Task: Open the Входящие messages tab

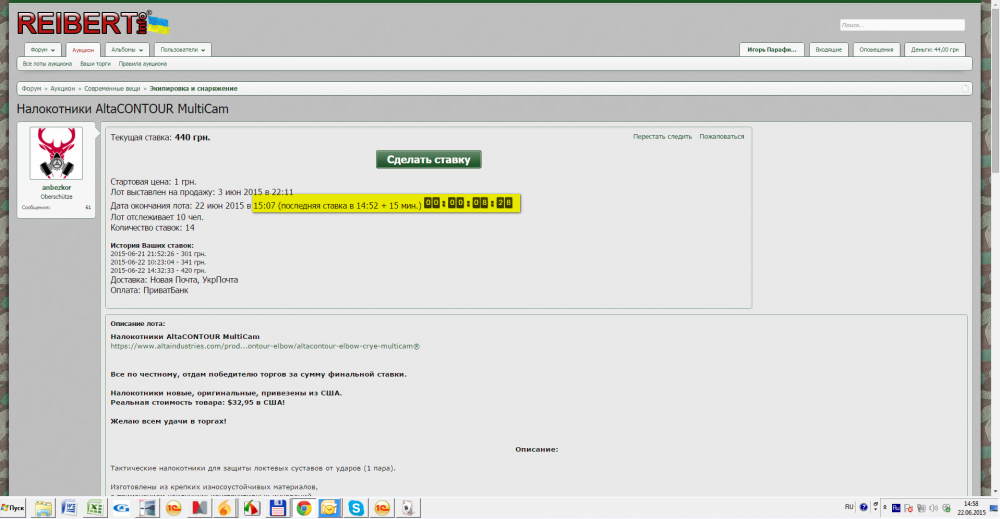Action: 828,49
